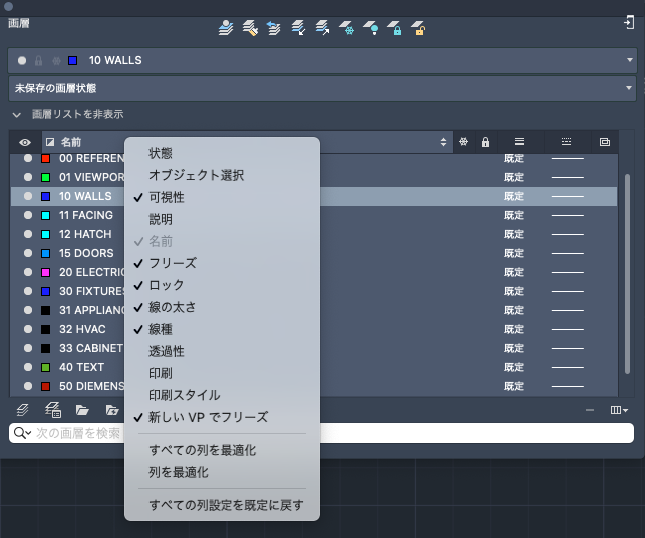Uncheck フリーズ menu item

(x=222, y=263)
